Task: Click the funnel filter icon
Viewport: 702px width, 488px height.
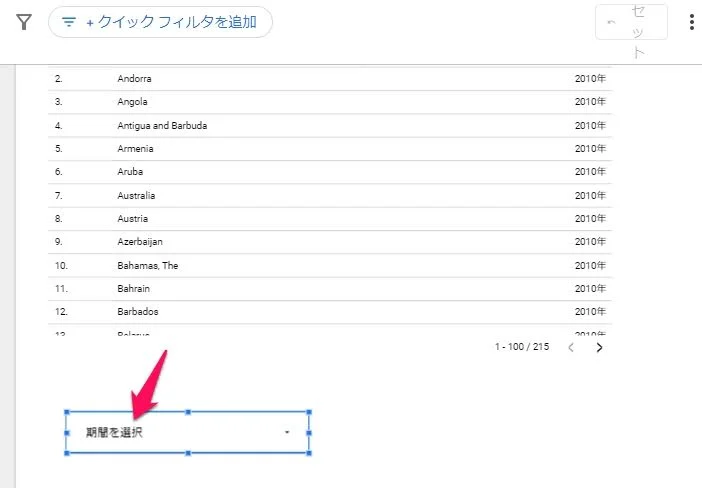Action: point(24,22)
